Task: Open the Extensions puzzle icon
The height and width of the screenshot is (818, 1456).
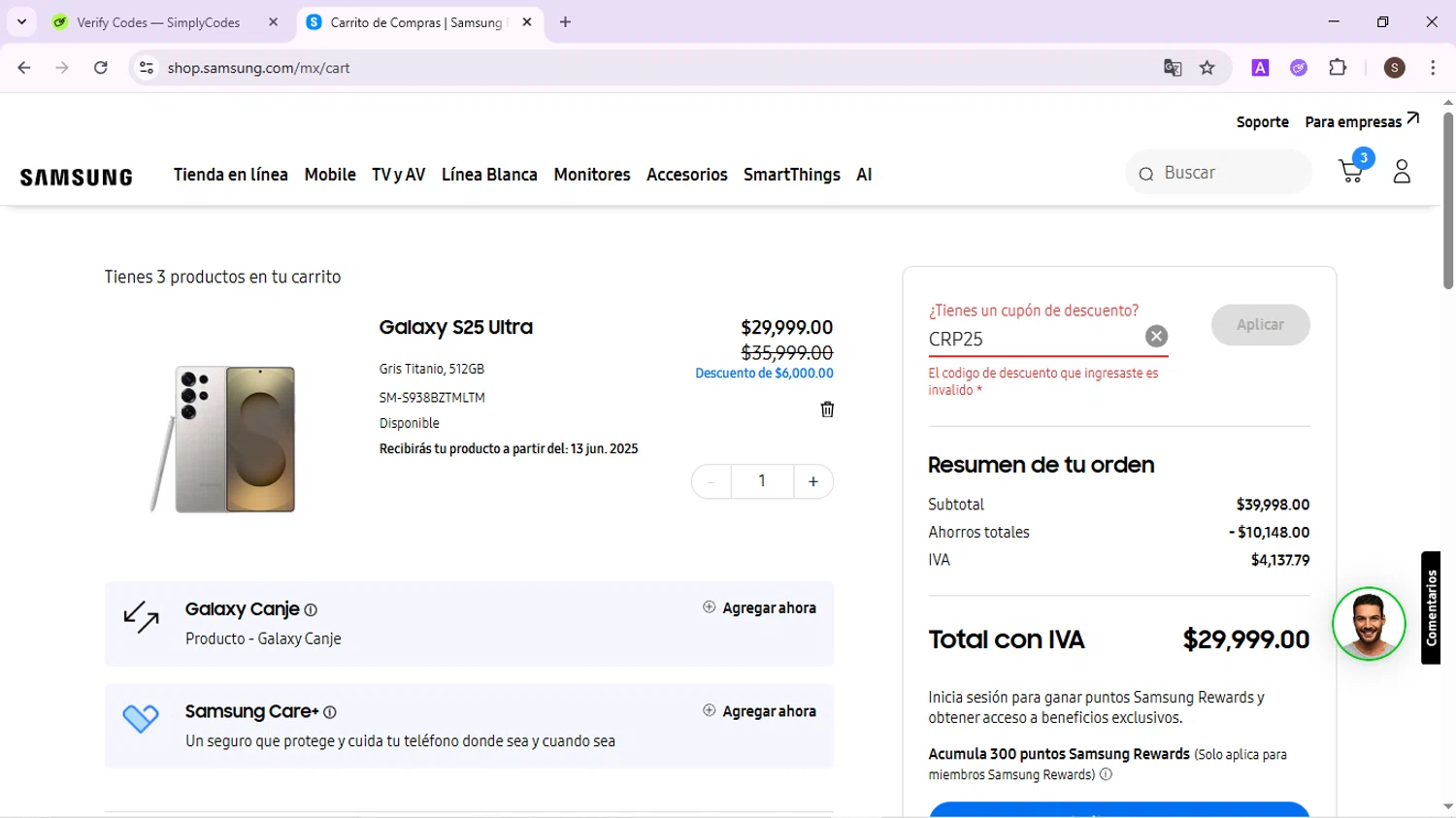Action: tap(1338, 68)
